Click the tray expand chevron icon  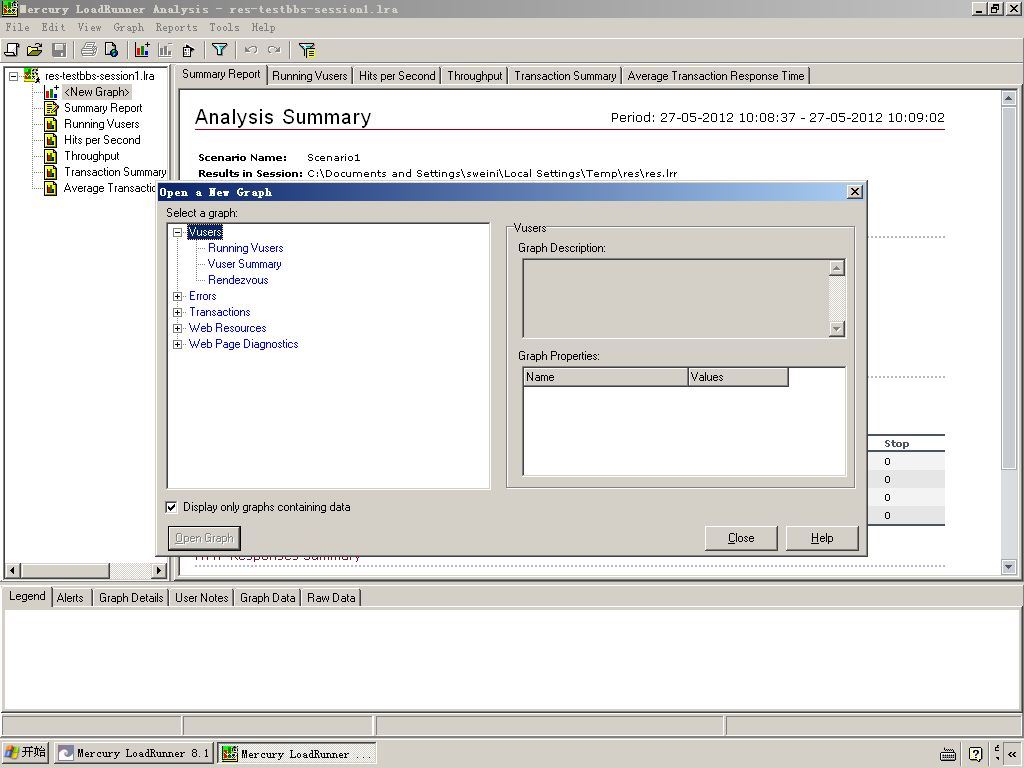pyautogui.click(x=1012, y=754)
